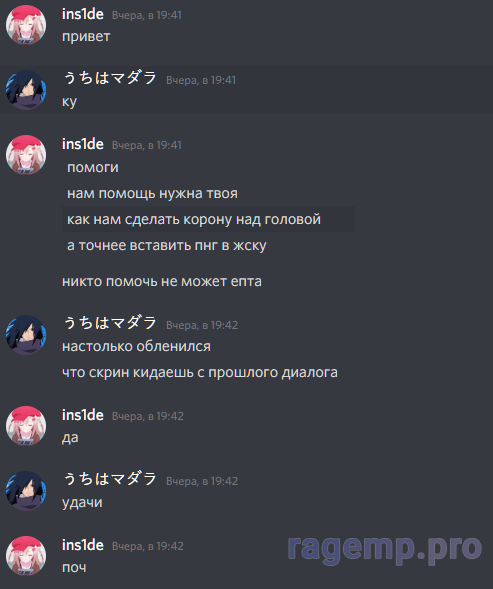
Task: Open ins1de avatar beside the привет message
Action: [x=26, y=25]
